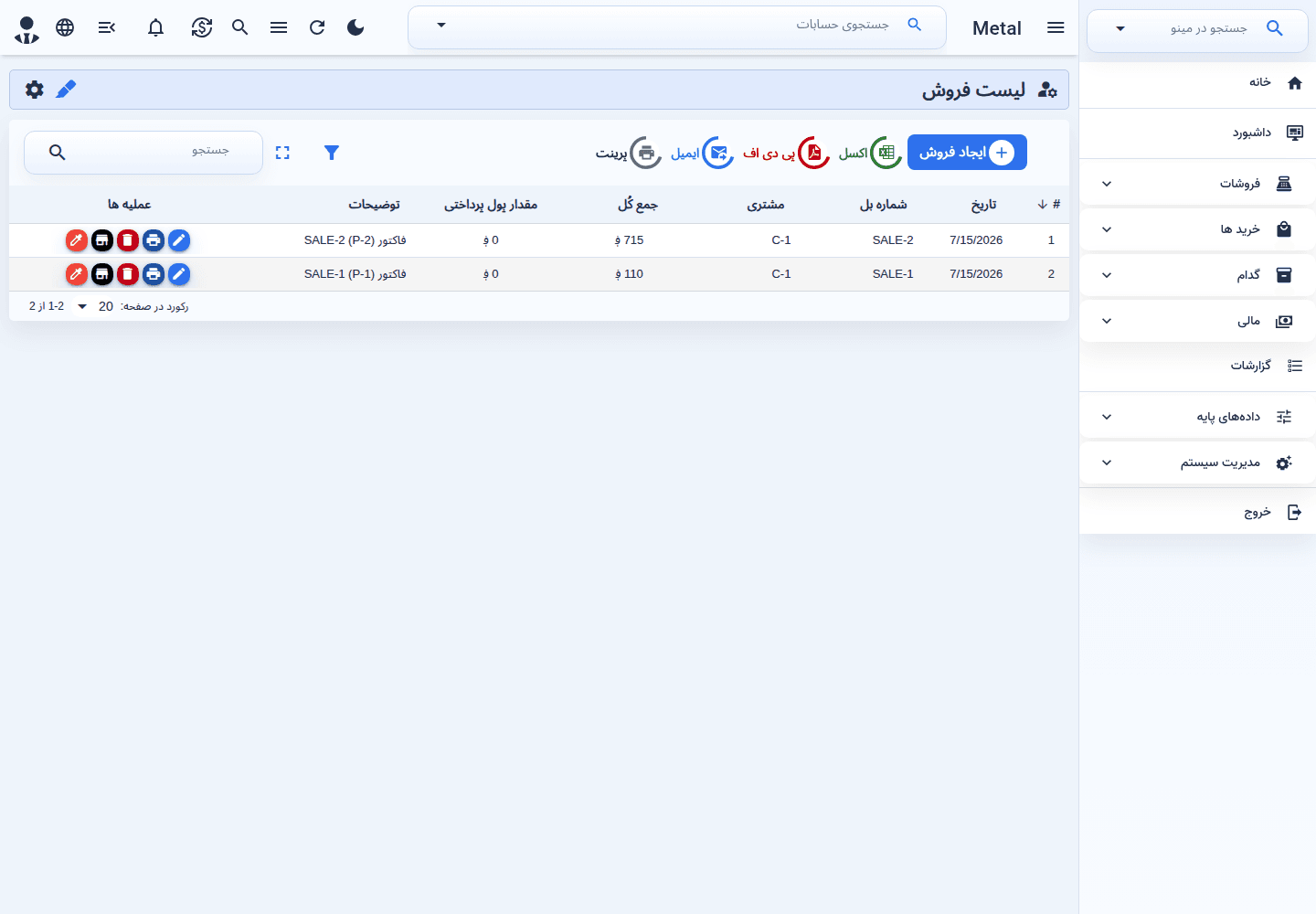Print the list with پرینت button

pos(629,153)
